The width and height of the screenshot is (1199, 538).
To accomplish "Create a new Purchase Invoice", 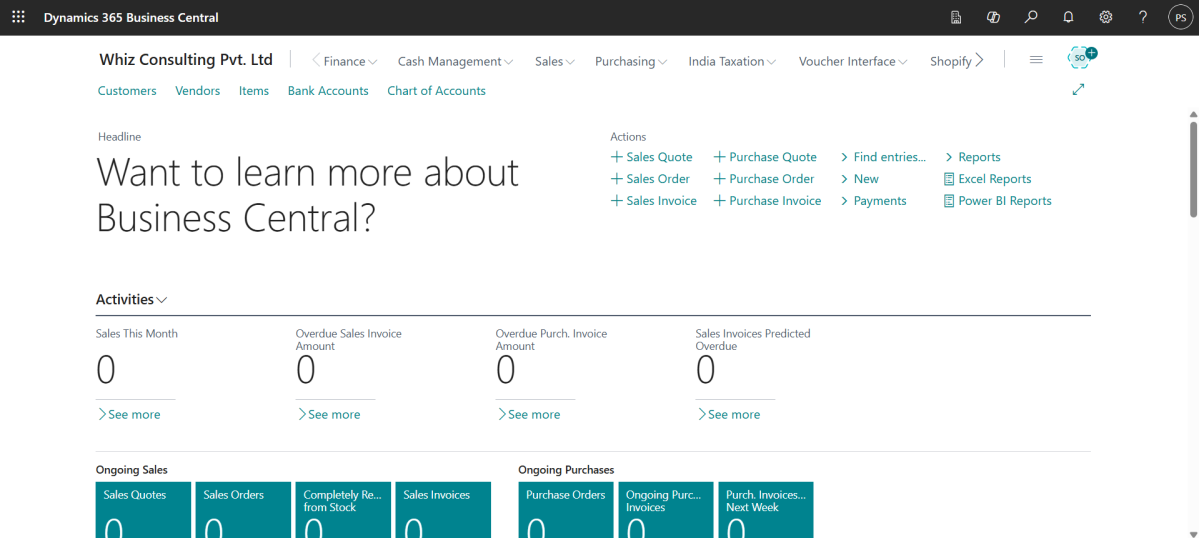I will click(768, 201).
